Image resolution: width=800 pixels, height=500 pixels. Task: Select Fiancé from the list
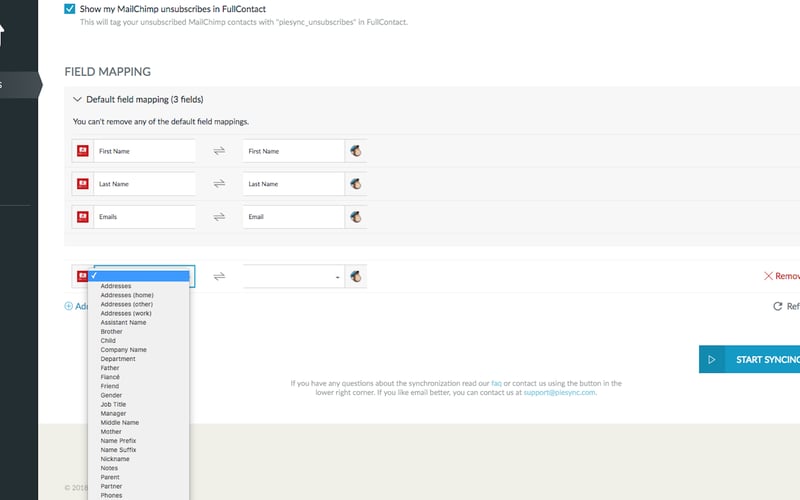click(110, 378)
